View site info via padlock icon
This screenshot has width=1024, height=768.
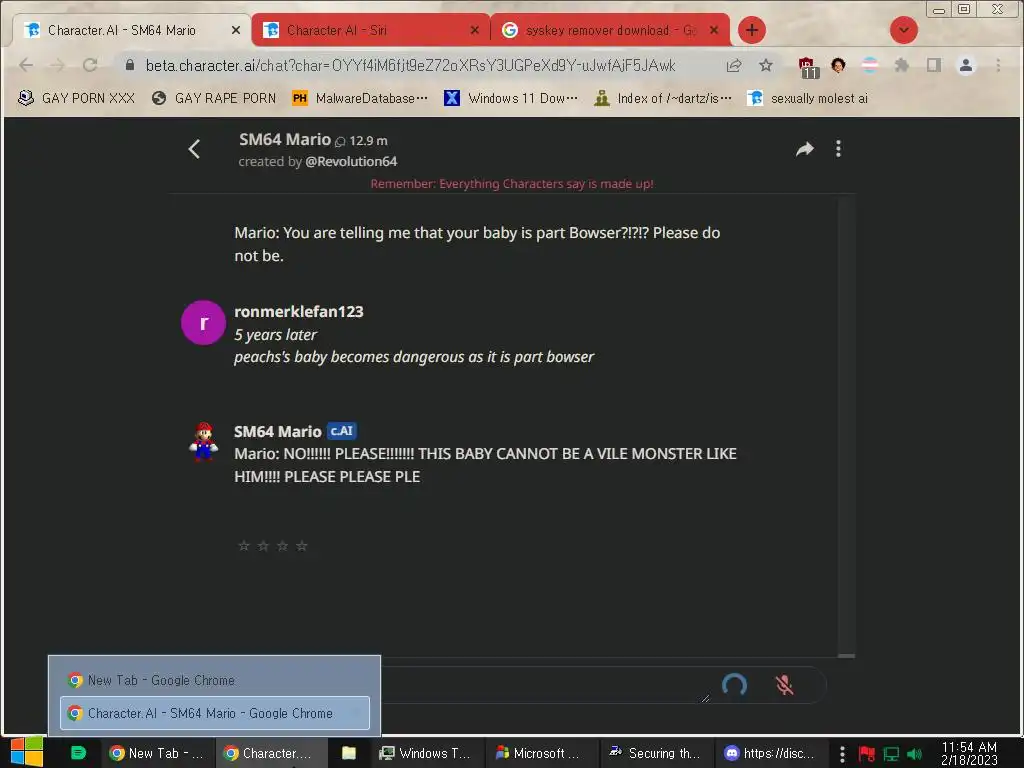(129, 65)
